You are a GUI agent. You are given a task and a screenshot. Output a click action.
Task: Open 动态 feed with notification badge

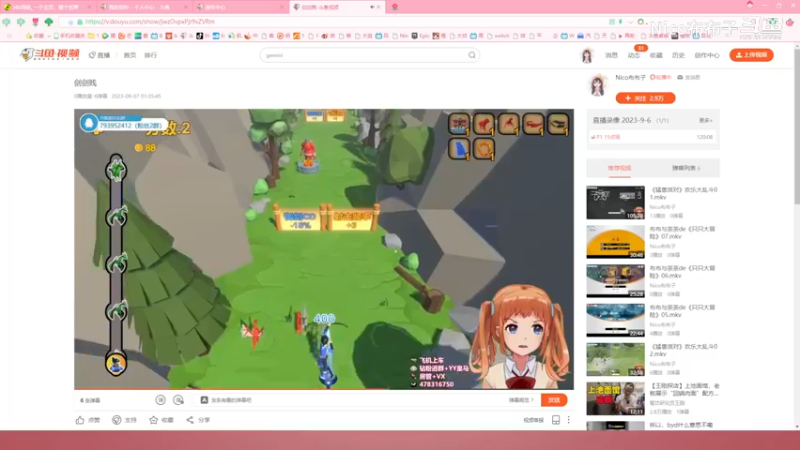point(634,55)
